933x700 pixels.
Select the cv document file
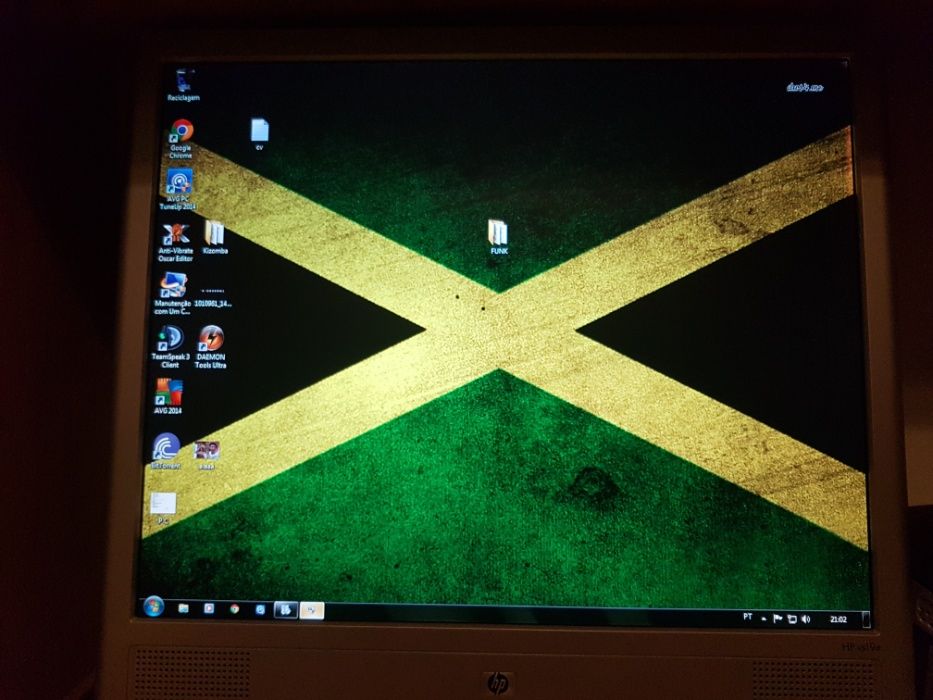(259, 134)
